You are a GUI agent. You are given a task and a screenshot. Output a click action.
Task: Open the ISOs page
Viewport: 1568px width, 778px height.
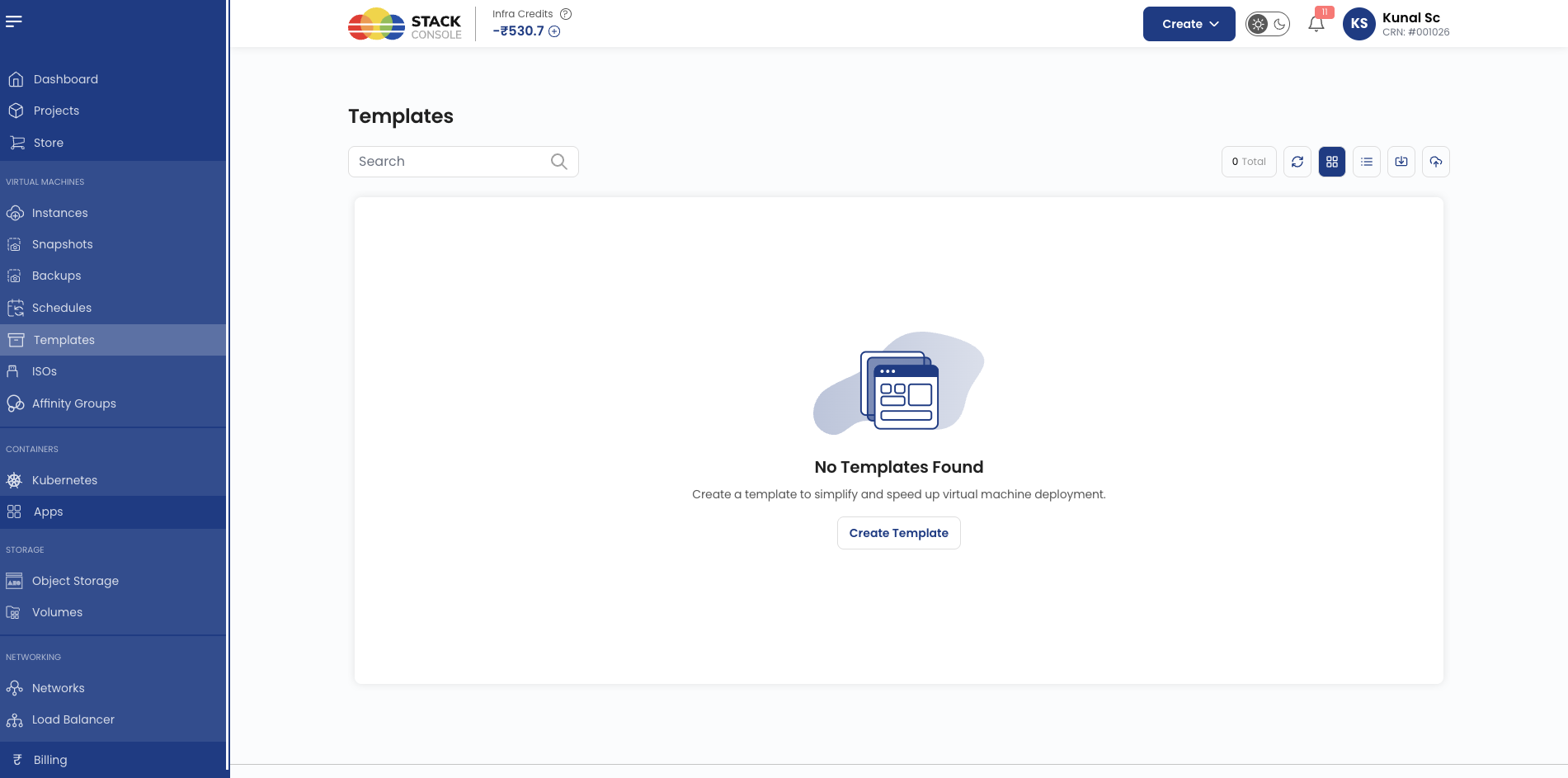113,371
